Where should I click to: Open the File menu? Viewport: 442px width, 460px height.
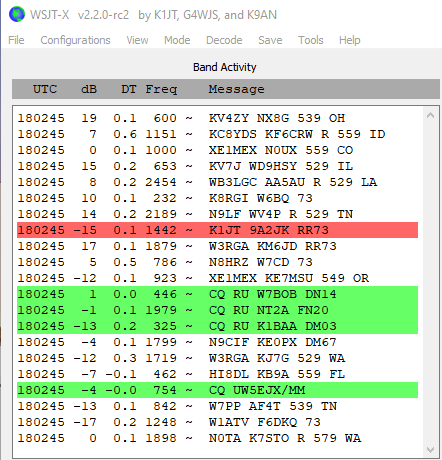16,40
